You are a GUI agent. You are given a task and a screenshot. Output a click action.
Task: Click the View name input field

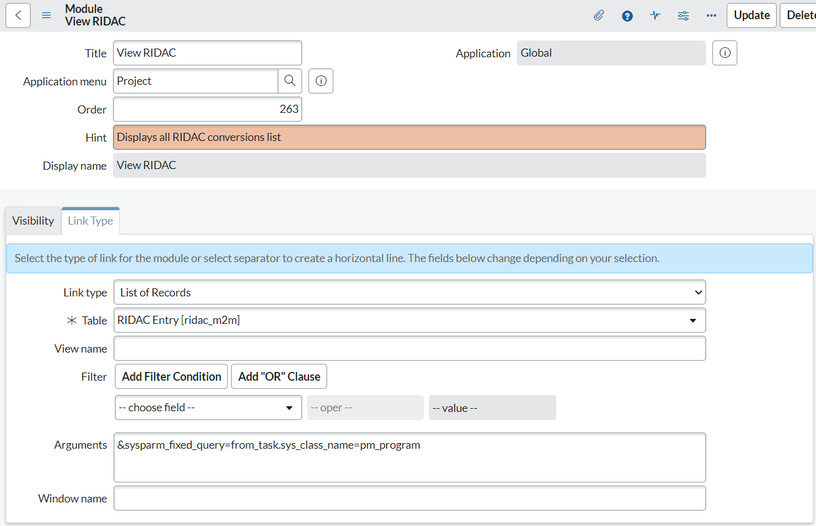[x=410, y=348]
